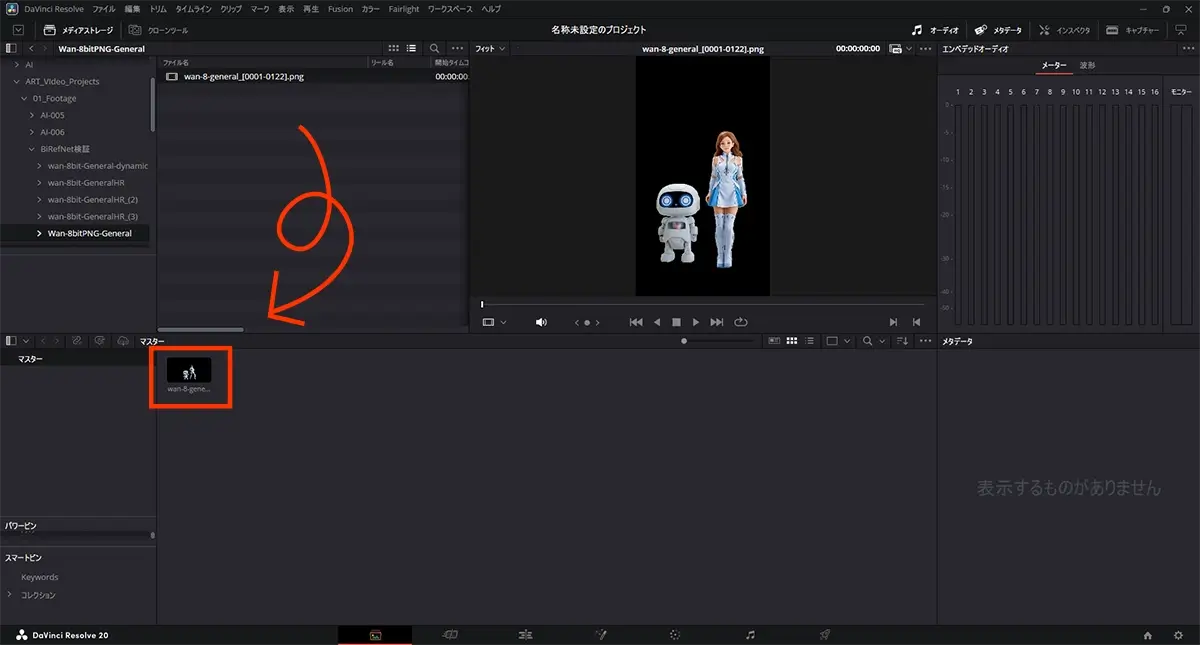Switch media pool to thumbnail view
1200x645 pixels.
(791, 341)
